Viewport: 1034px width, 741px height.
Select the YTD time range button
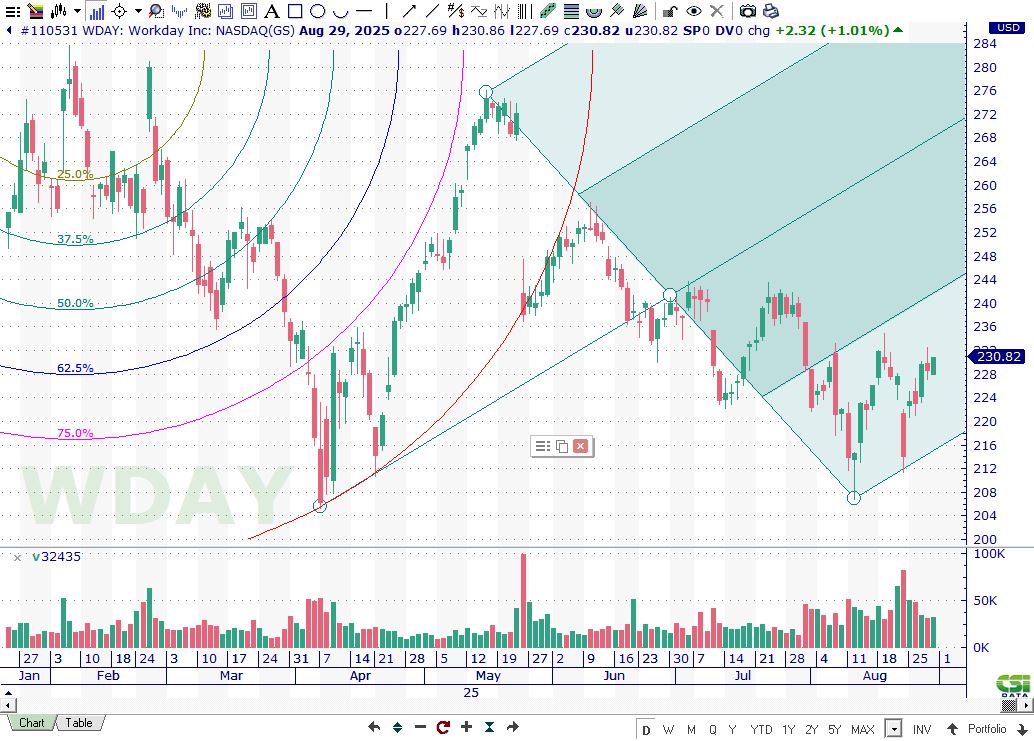coord(761,728)
